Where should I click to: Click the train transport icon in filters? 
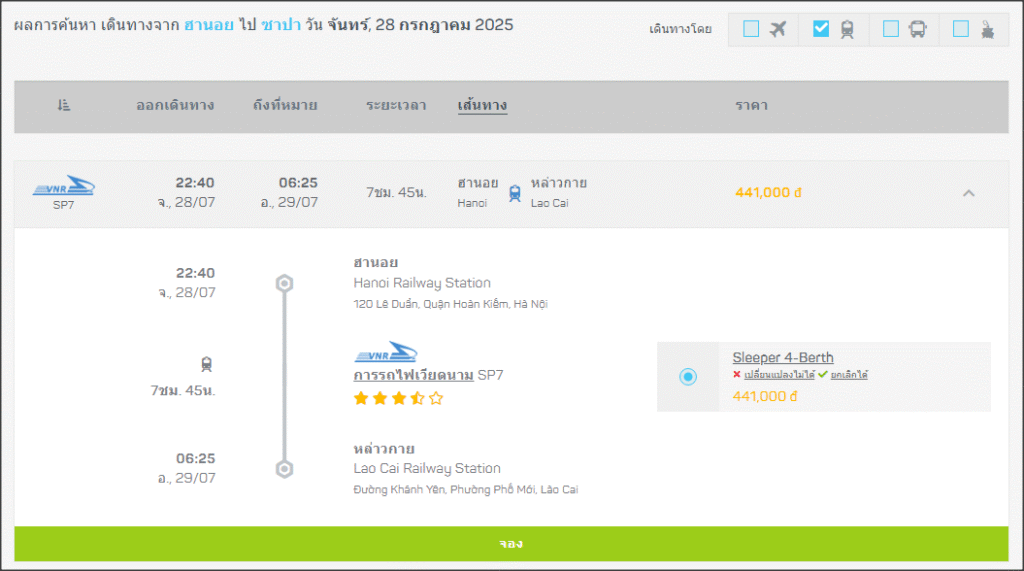847,29
